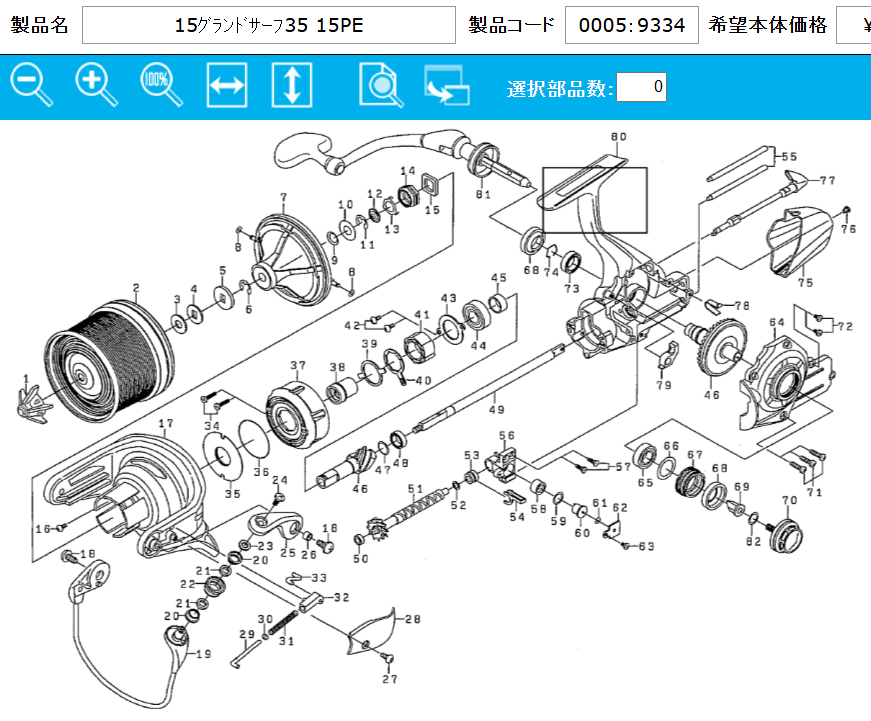The height and width of the screenshot is (721, 871).
Task: Click the zoom out magnifier icon
Action: point(32,85)
